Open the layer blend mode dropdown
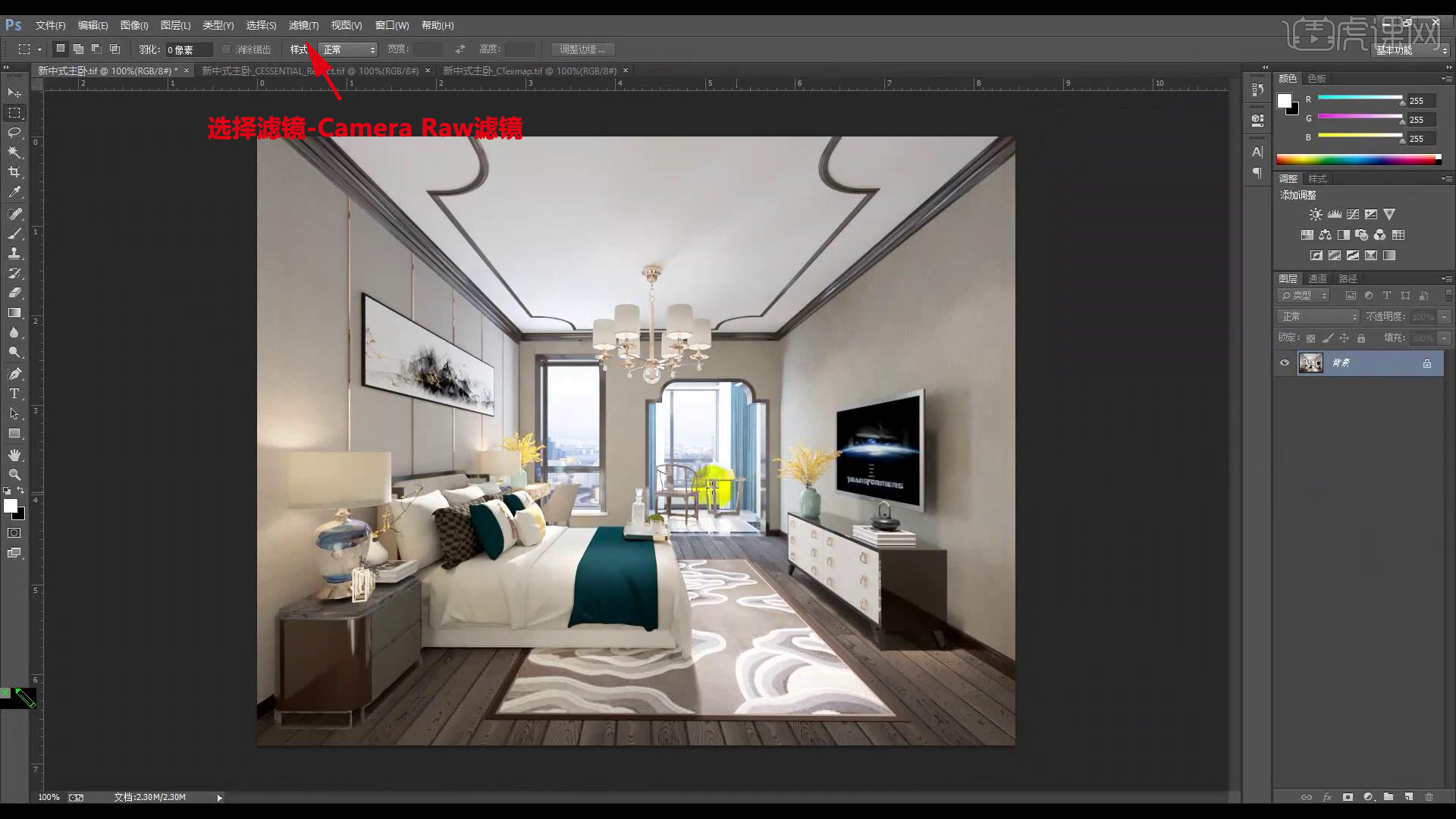 point(1319,317)
